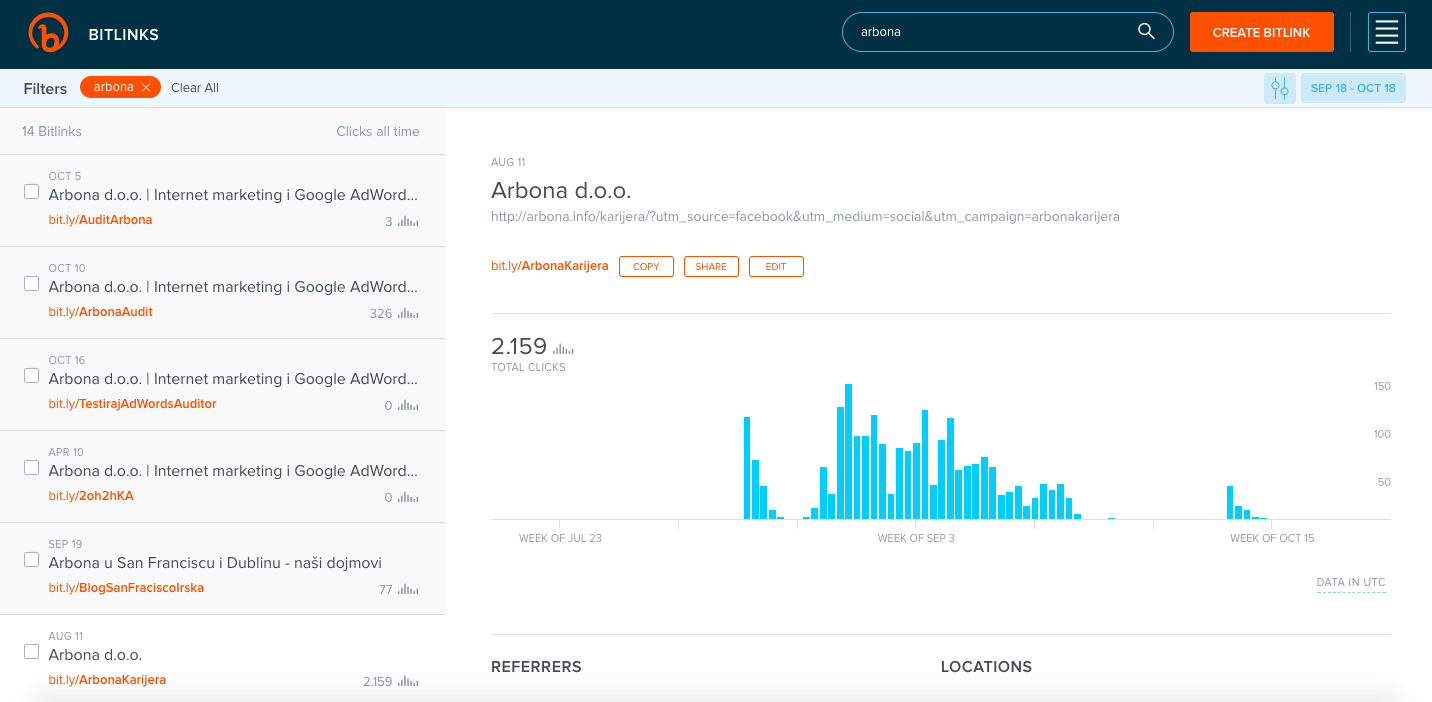Open the filter sliders icon
This screenshot has height=702, width=1432.
coord(1280,88)
